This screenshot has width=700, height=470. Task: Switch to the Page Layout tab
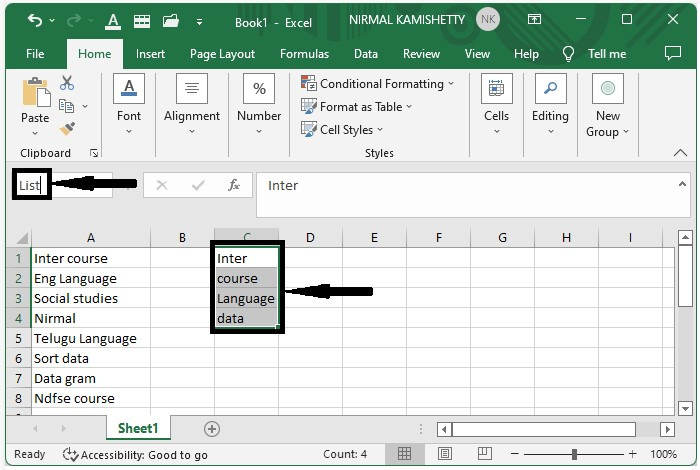click(x=222, y=54)
